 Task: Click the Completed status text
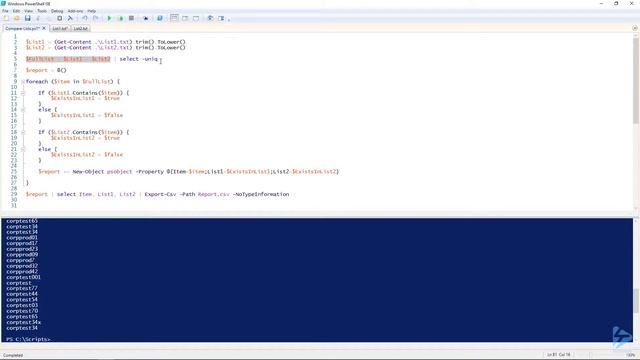pyautogui.click(x=13, y=355)
